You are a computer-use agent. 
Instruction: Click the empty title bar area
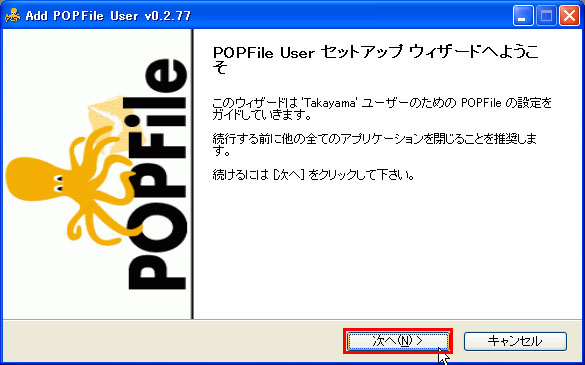point(351,16)
